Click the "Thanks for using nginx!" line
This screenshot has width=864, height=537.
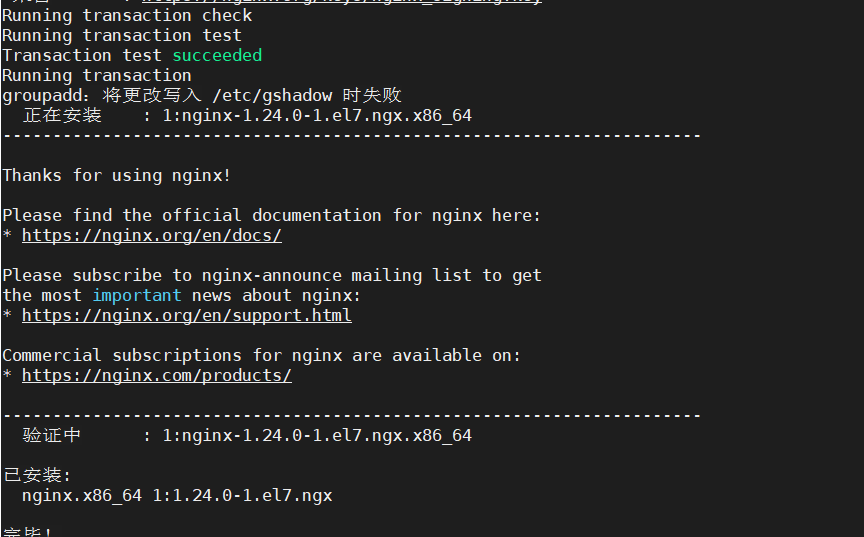116,176
